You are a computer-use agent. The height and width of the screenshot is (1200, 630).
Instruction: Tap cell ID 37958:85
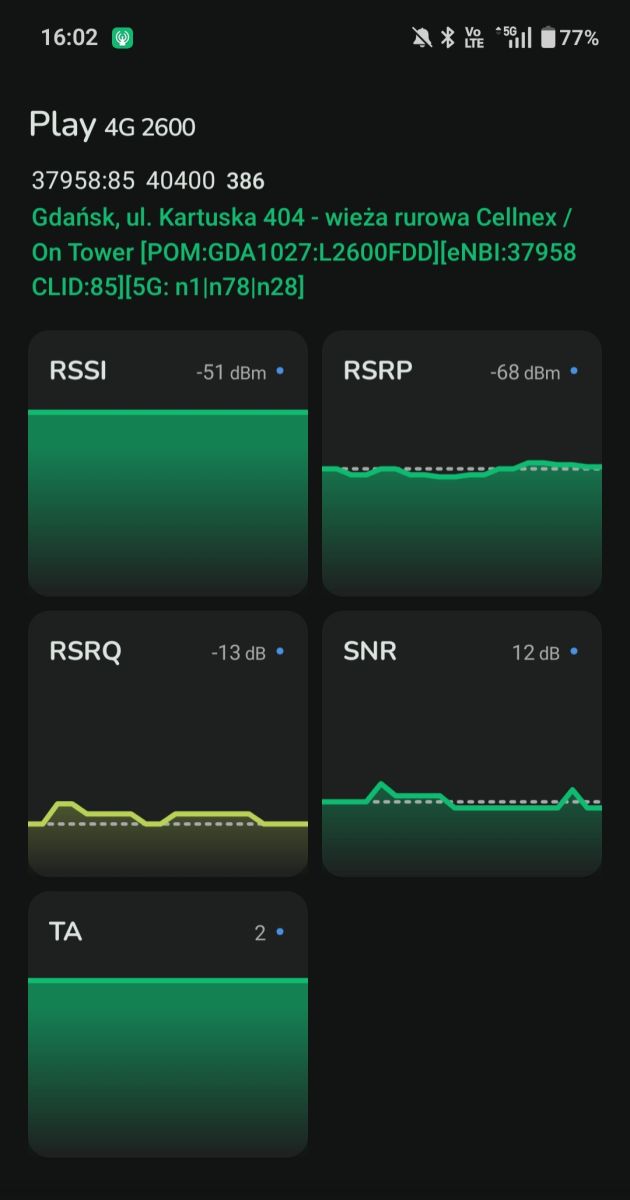click(83, 181)
